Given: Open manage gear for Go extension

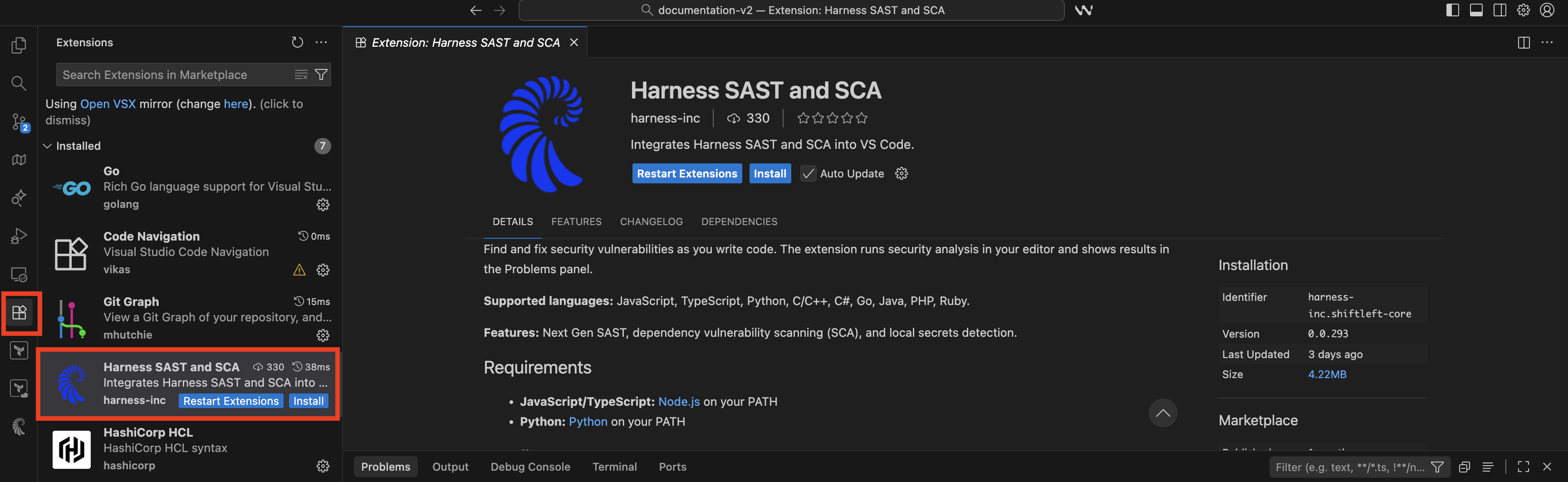Looking at the screenshot, I should (x=323, y=205).
